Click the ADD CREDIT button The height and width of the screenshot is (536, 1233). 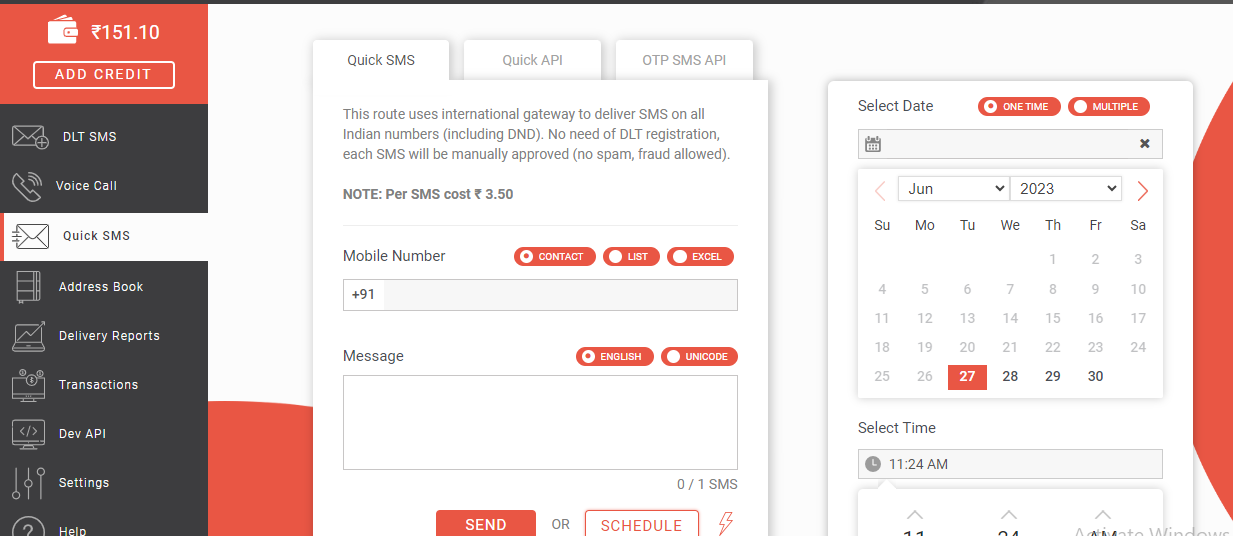104,75
